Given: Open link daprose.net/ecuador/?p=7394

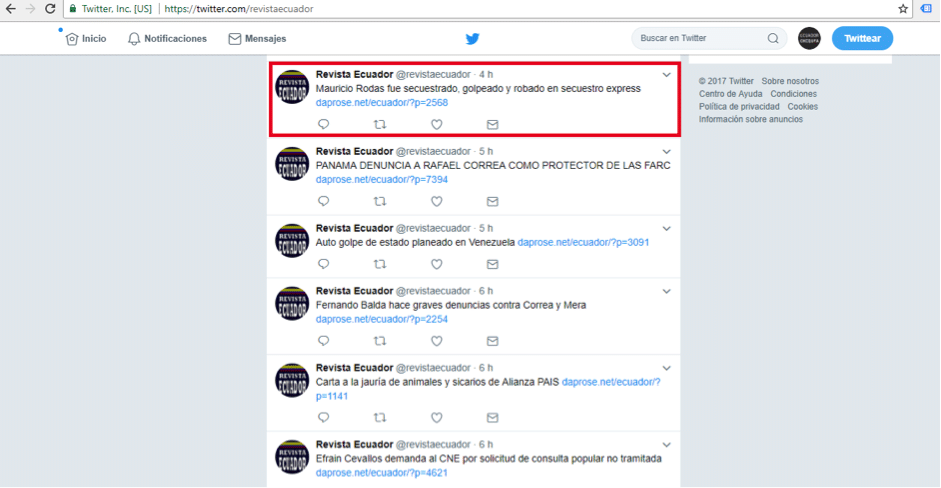Looking at the screenshot, I should click(382, 179).
